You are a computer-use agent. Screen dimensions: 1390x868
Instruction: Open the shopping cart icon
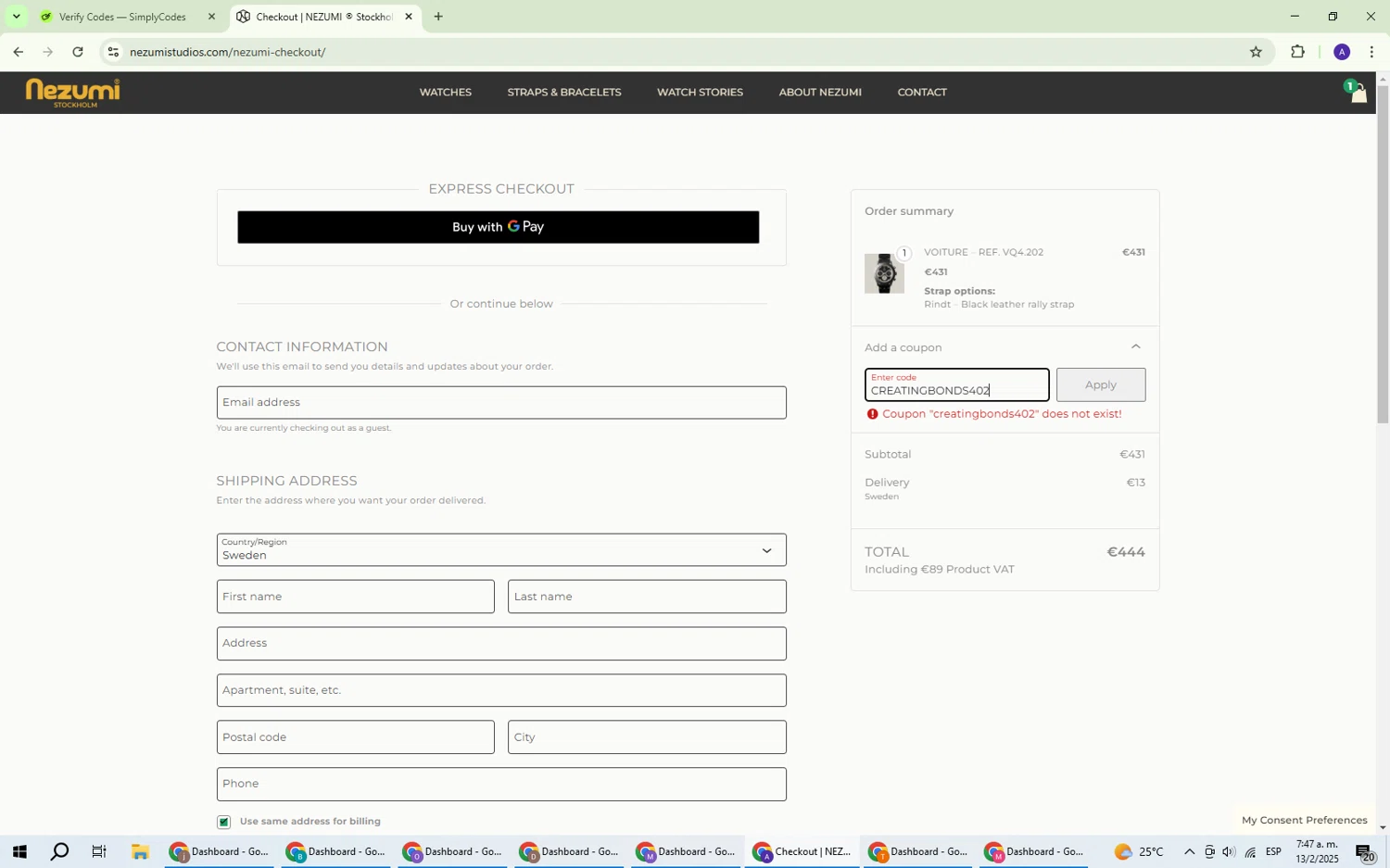click(x=1358, y=92)
